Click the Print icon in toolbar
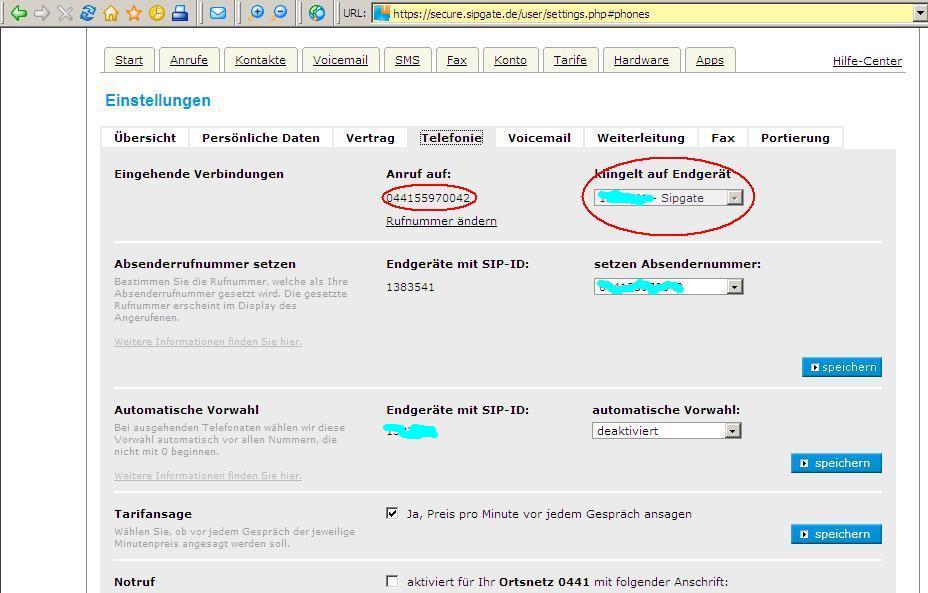Viewport: 928px width, 593px height. [180, 13]
